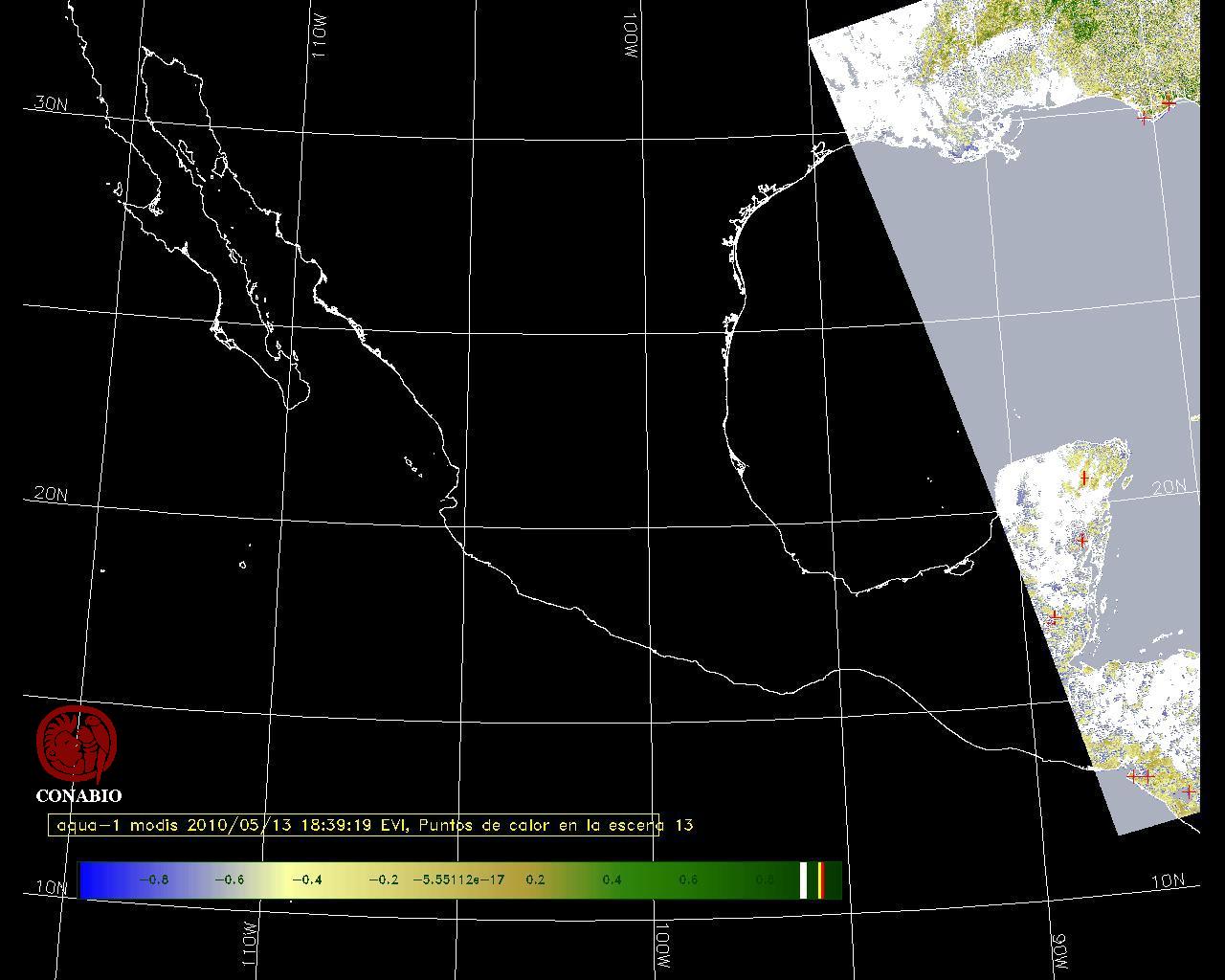Viewport: 1225px width, 980px height.
Task: Click the northernmost Yucatan hotspot cross marker
Action: tap(1083, 478)
